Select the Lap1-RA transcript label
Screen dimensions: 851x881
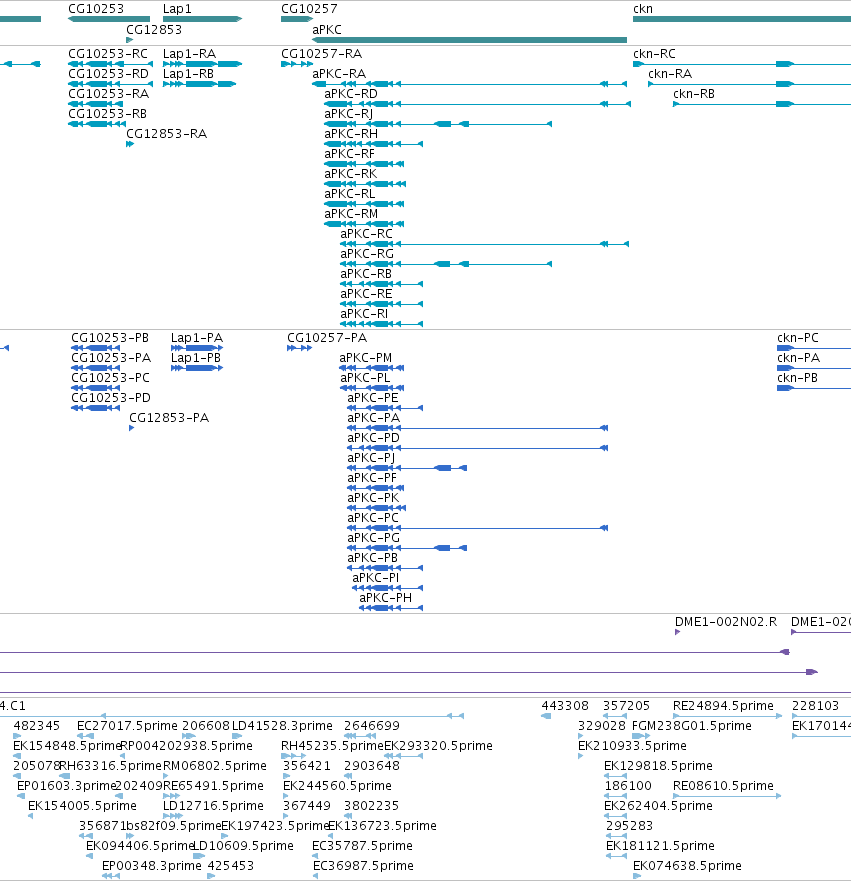[189, 54]
